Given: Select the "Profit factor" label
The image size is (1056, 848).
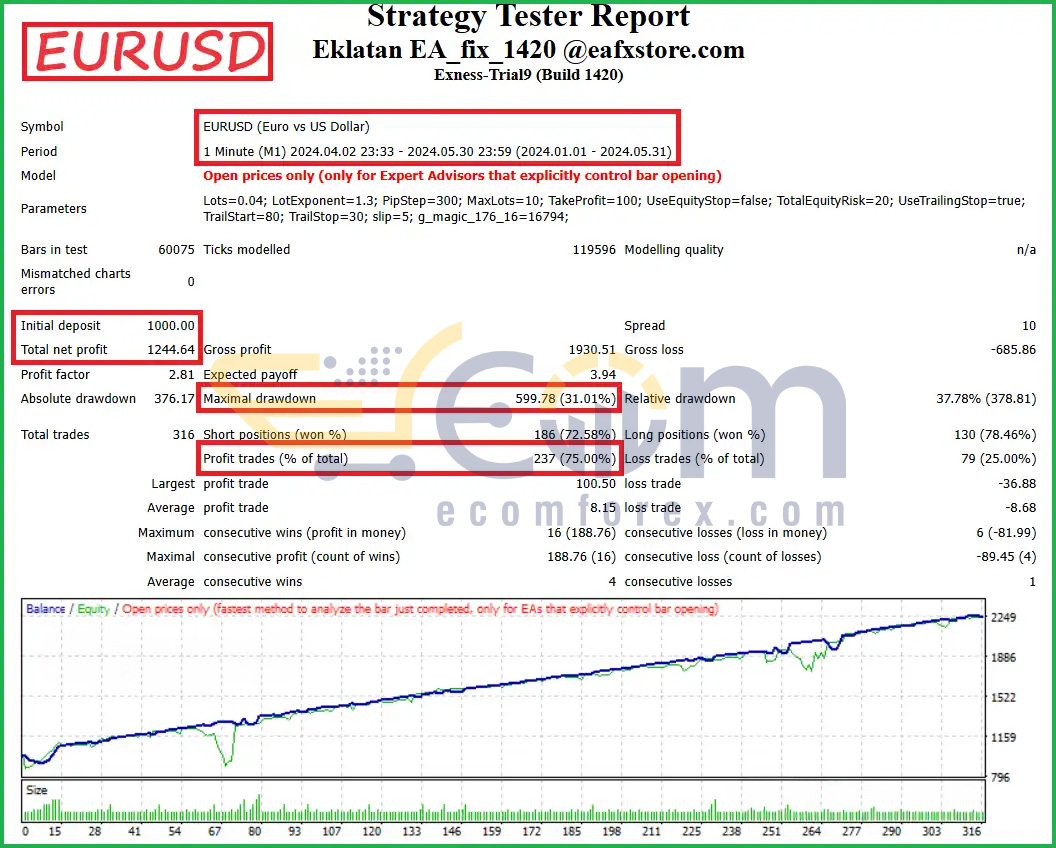Looking at the screenshot, I should [55, 374].
